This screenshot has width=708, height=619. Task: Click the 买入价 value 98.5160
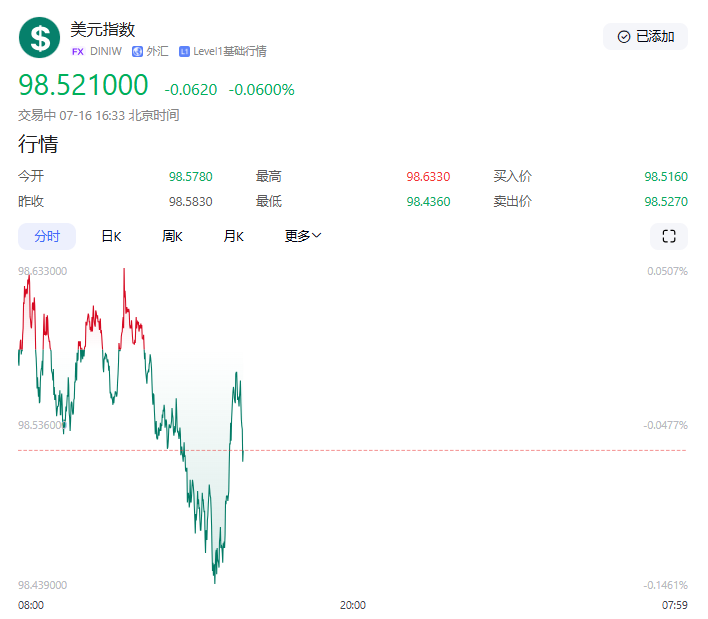666,177
